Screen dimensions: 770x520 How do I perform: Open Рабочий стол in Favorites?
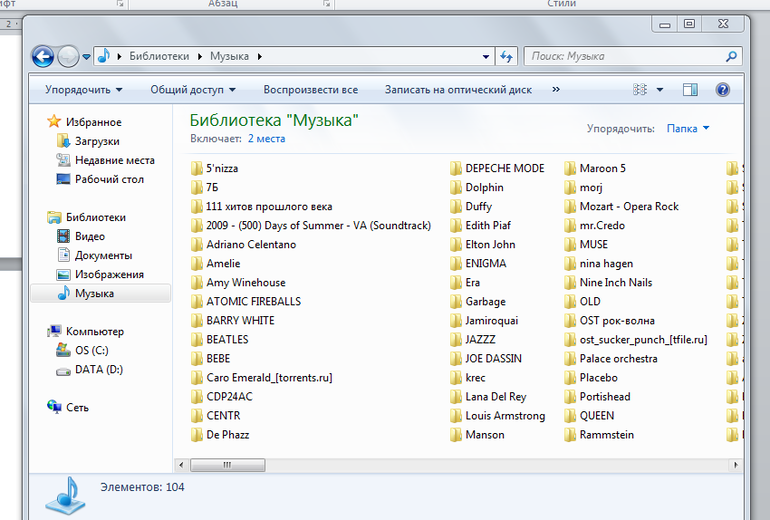click(108, 179)
